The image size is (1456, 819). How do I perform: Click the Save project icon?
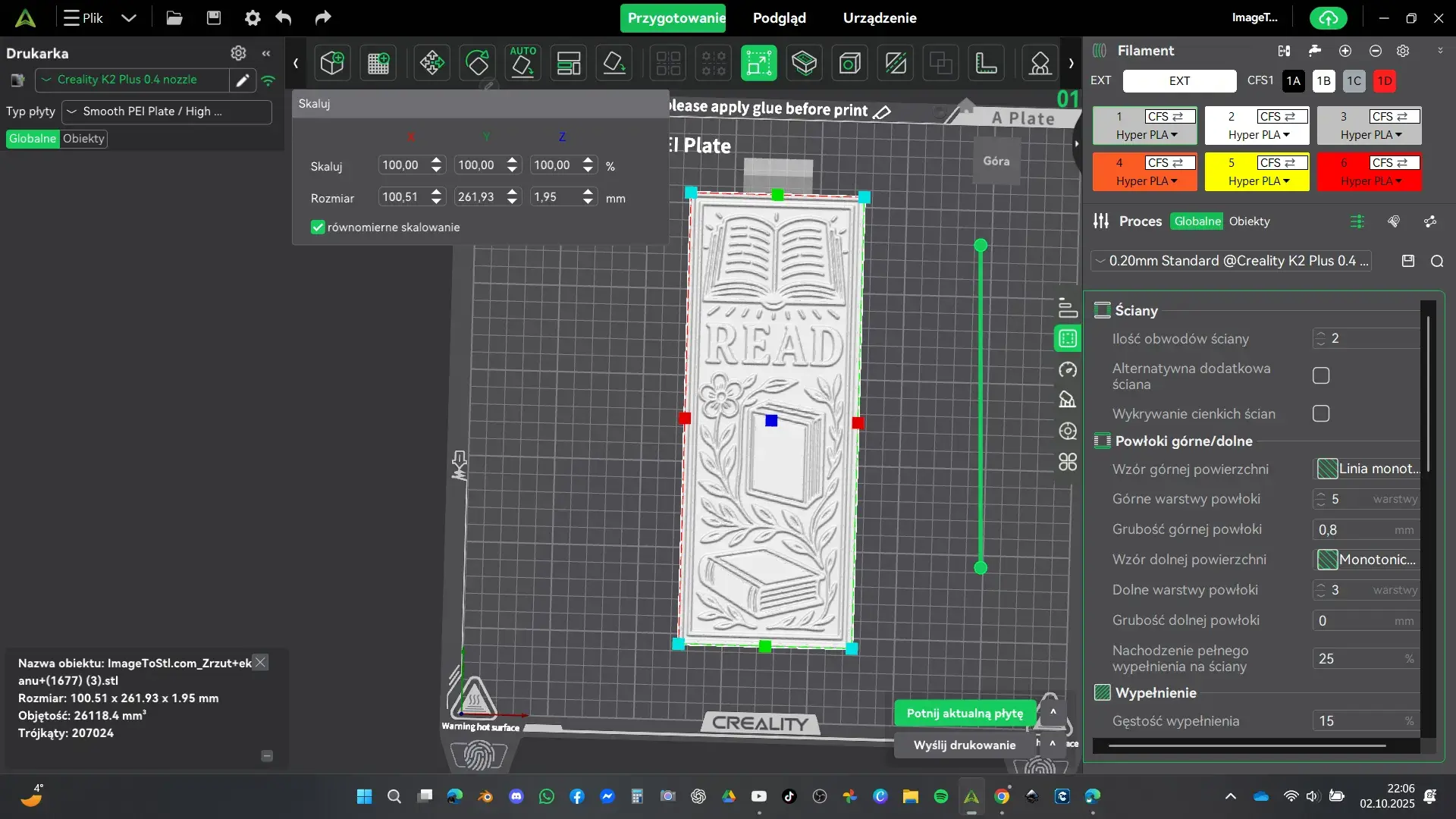point(214,17)
